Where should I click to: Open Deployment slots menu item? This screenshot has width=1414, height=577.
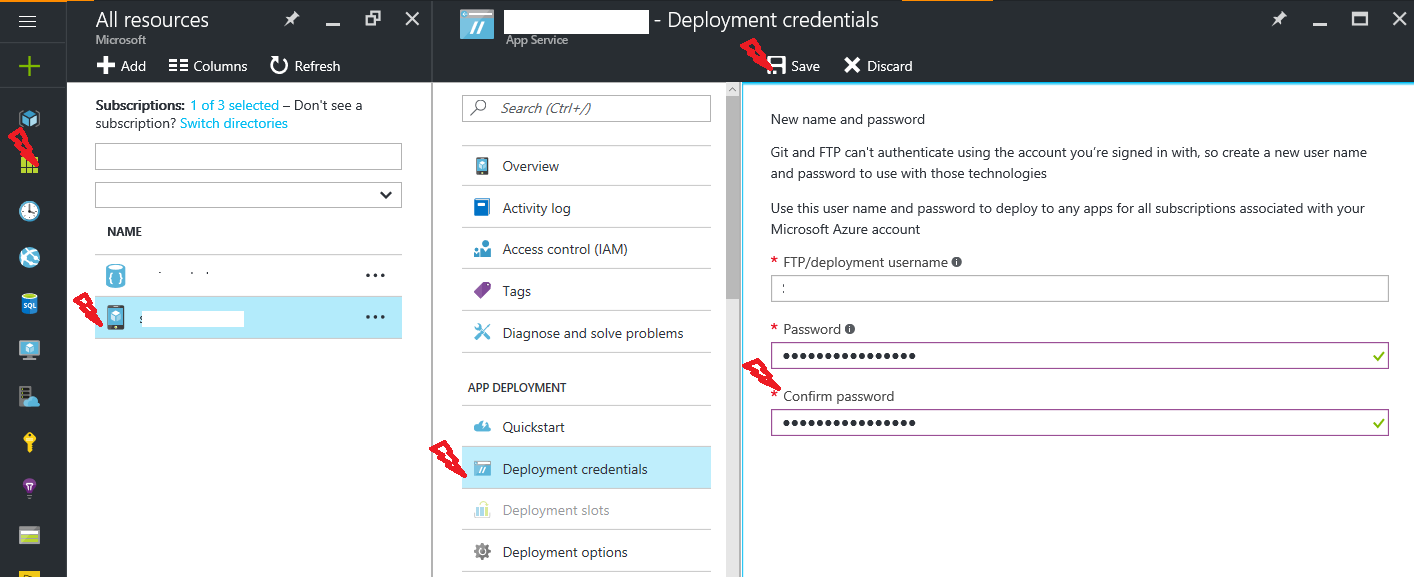pyautogui.click(x=586, y=510)
